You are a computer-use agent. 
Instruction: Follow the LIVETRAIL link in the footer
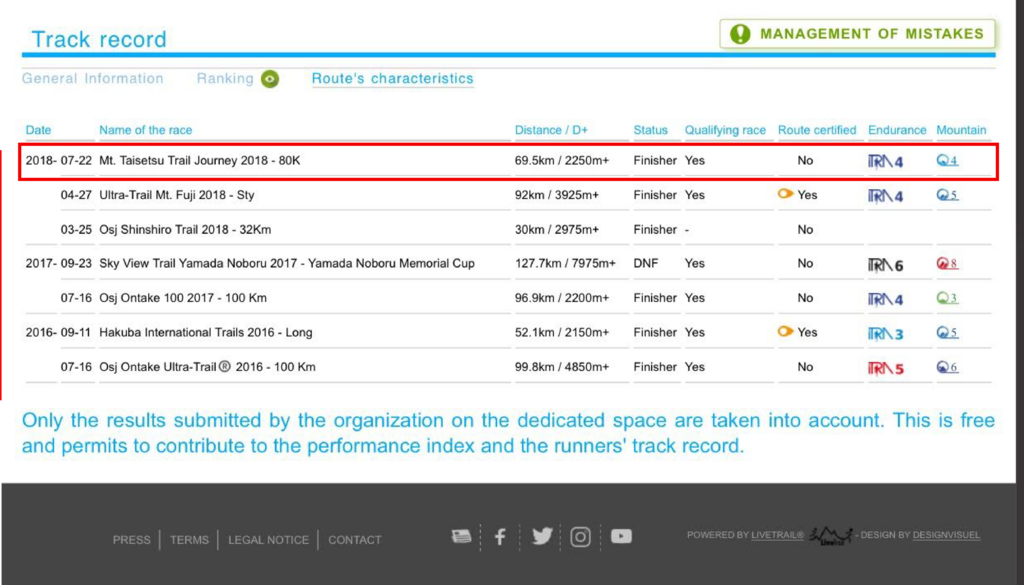pos(777,535)
